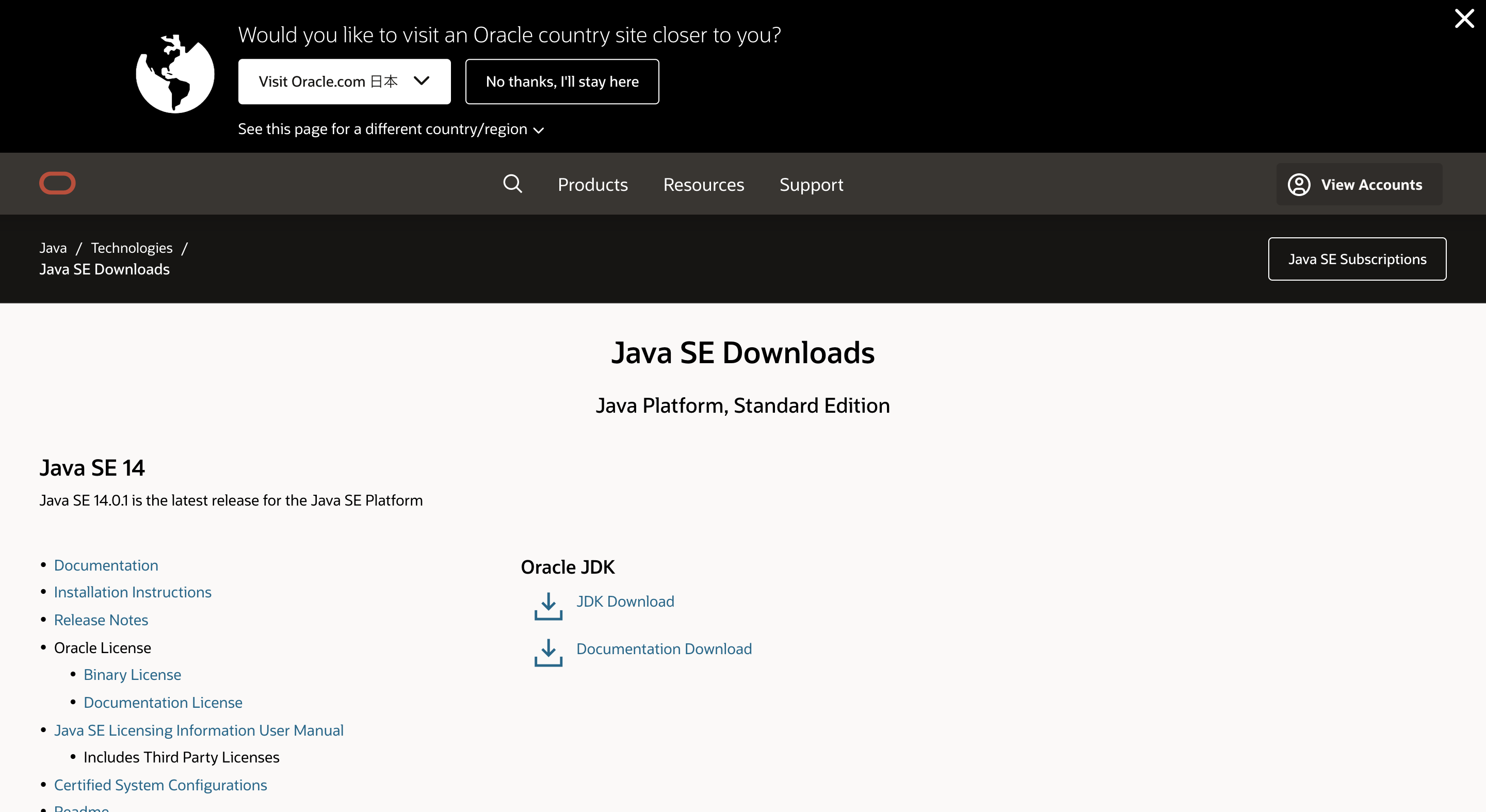Open the Resources menu
This screenshot has height=812, width=1486.
[703, 185]
